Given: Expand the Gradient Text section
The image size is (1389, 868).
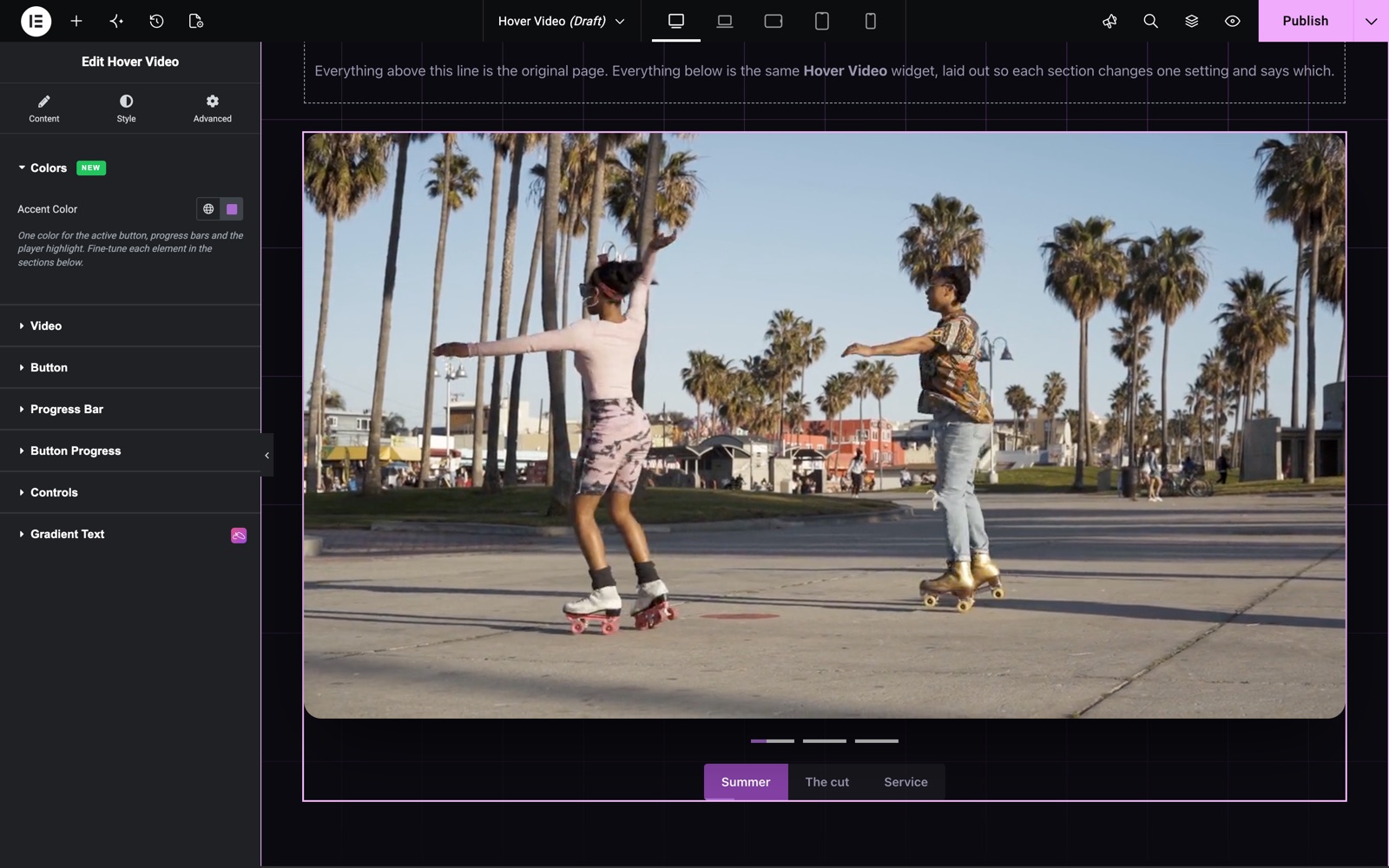Looking at the screenshot, I should [130, 534].
